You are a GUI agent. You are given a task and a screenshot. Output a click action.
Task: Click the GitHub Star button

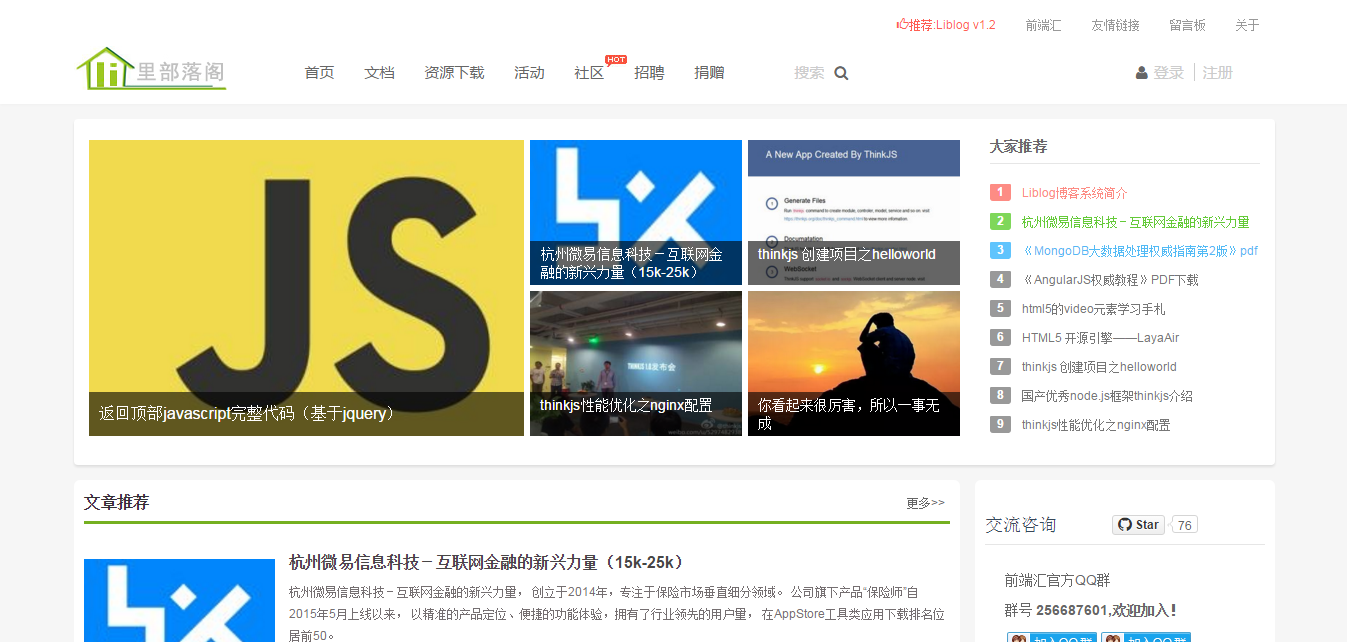[1138, 525]
